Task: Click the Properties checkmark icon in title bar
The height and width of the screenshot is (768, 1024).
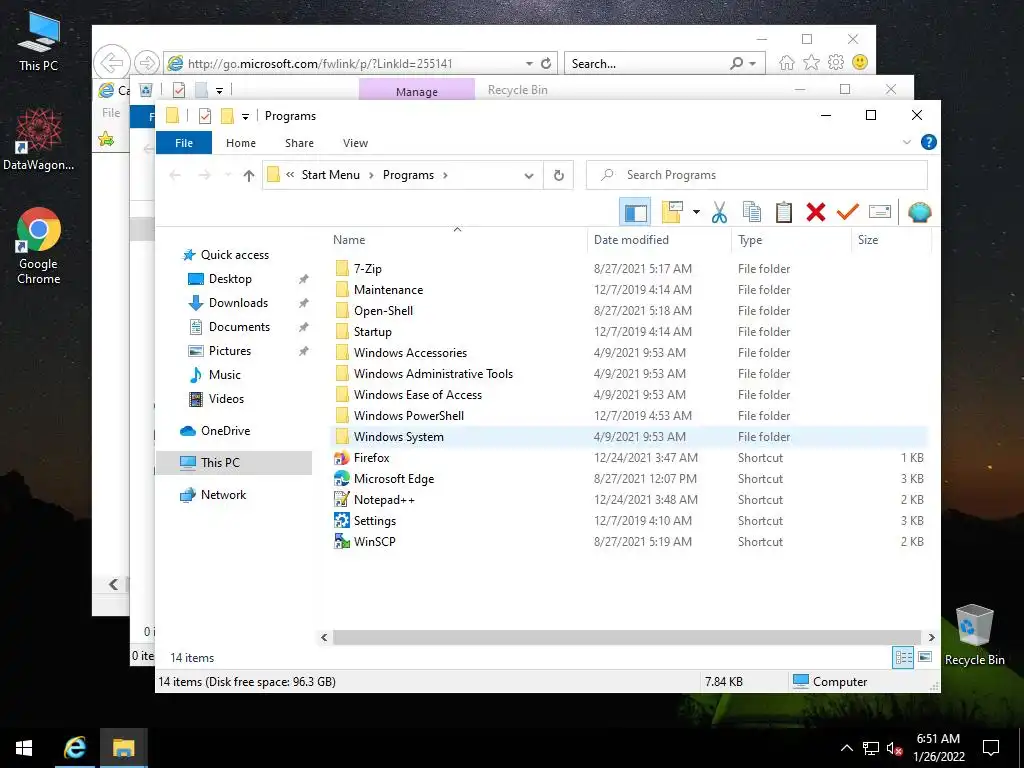Action: click(205, 116)
